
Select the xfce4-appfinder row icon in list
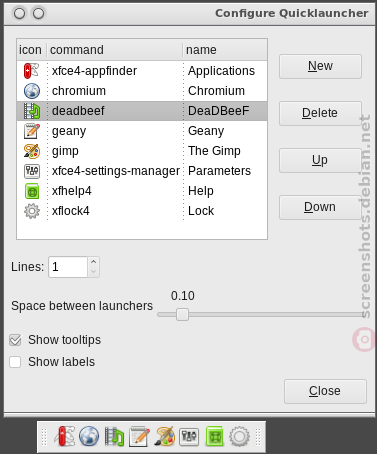[x=32, y=71]
